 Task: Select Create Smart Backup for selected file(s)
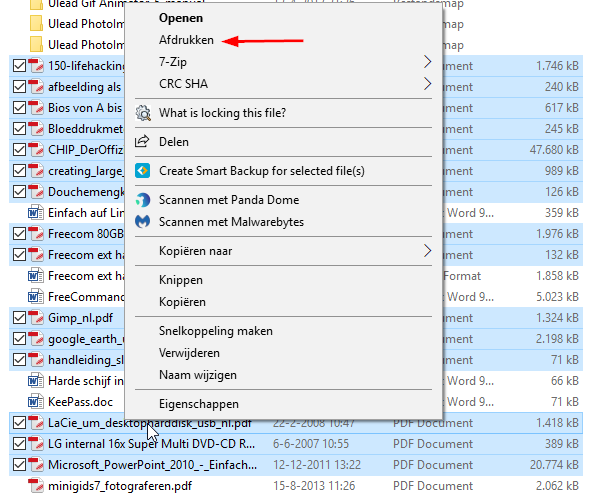tap(262, 171)
